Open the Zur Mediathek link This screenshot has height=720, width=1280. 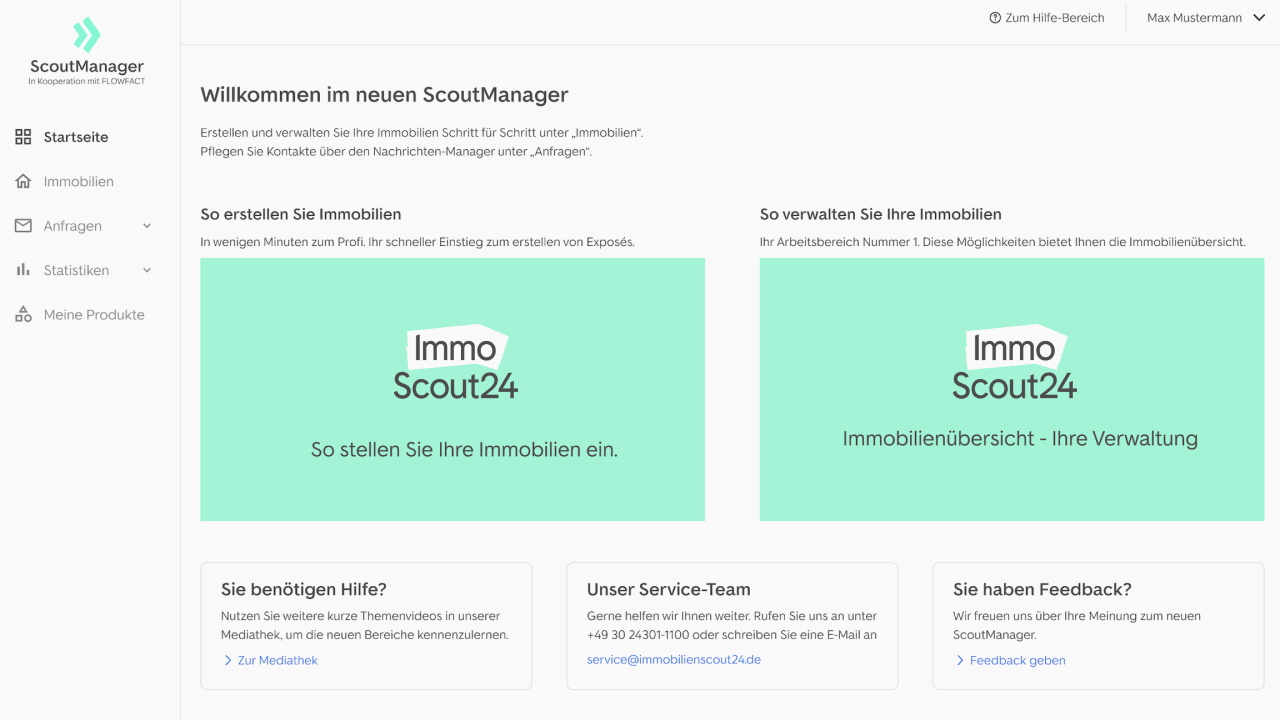277,660
